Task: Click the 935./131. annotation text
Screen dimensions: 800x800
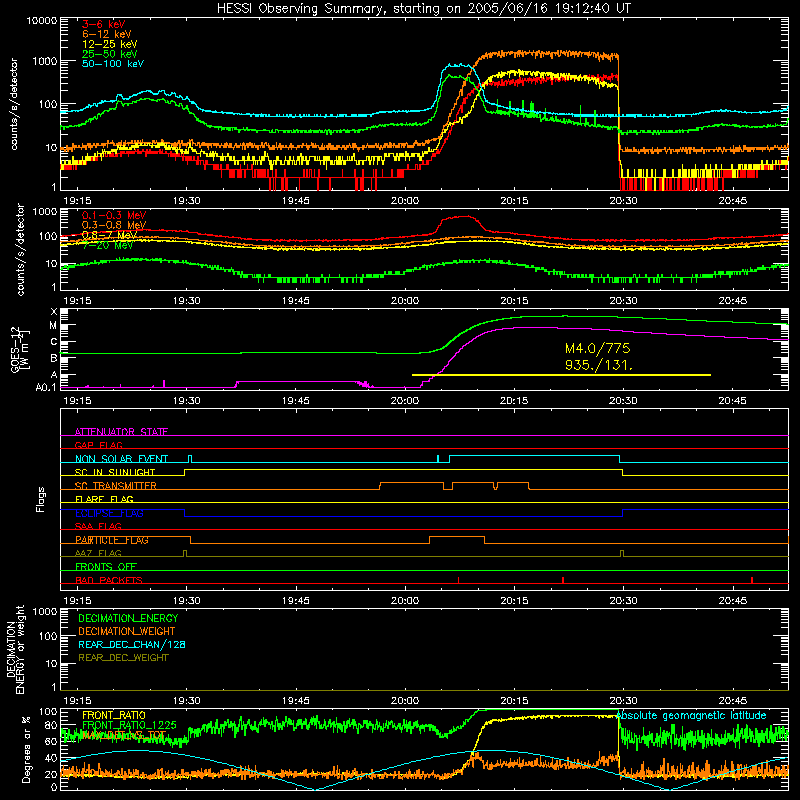Action: (598, 365)
